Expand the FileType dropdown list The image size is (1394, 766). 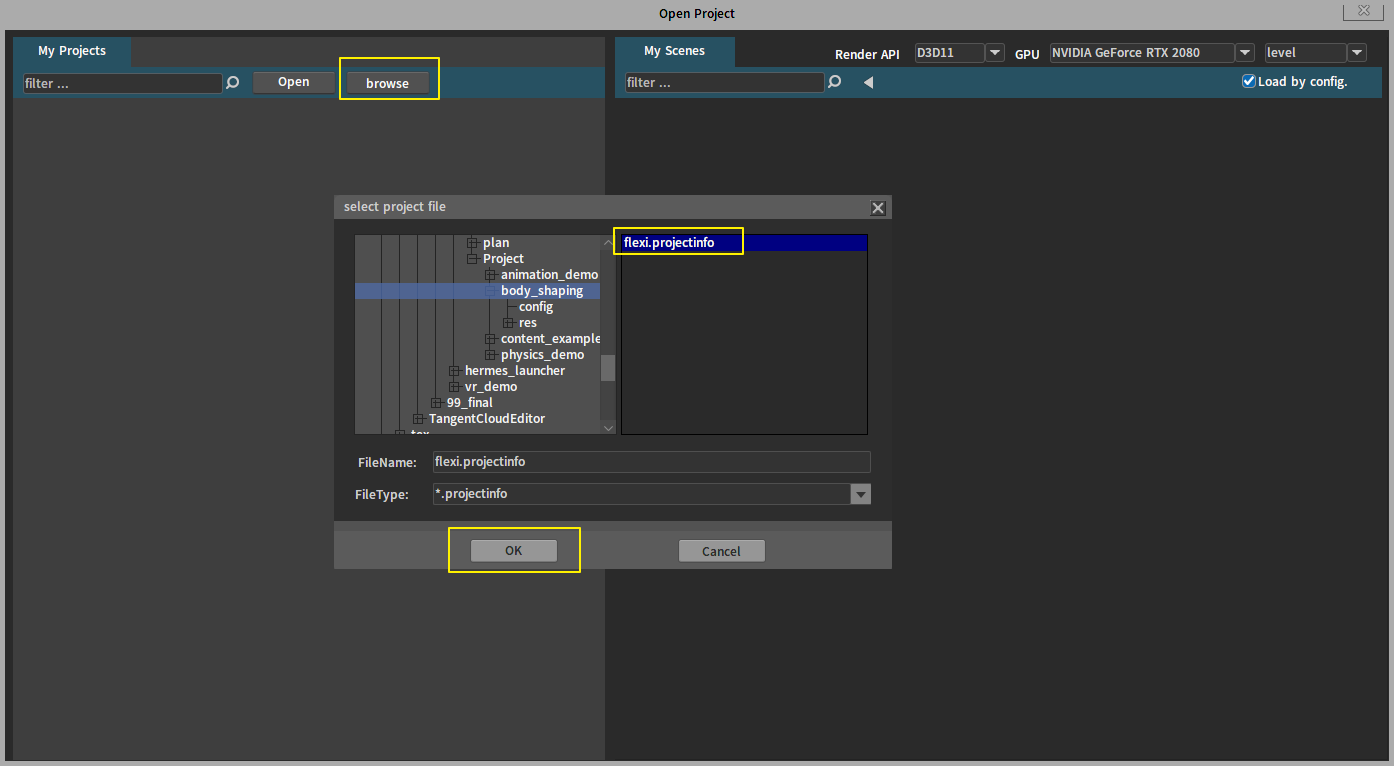click(860, 494)
